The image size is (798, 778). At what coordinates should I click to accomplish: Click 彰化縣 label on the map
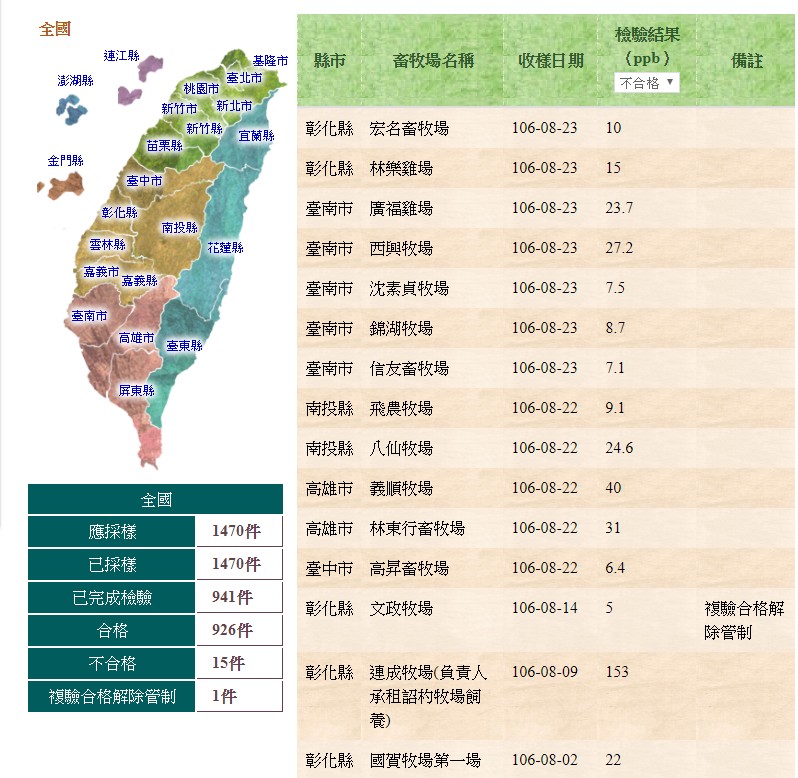point(119,213)
